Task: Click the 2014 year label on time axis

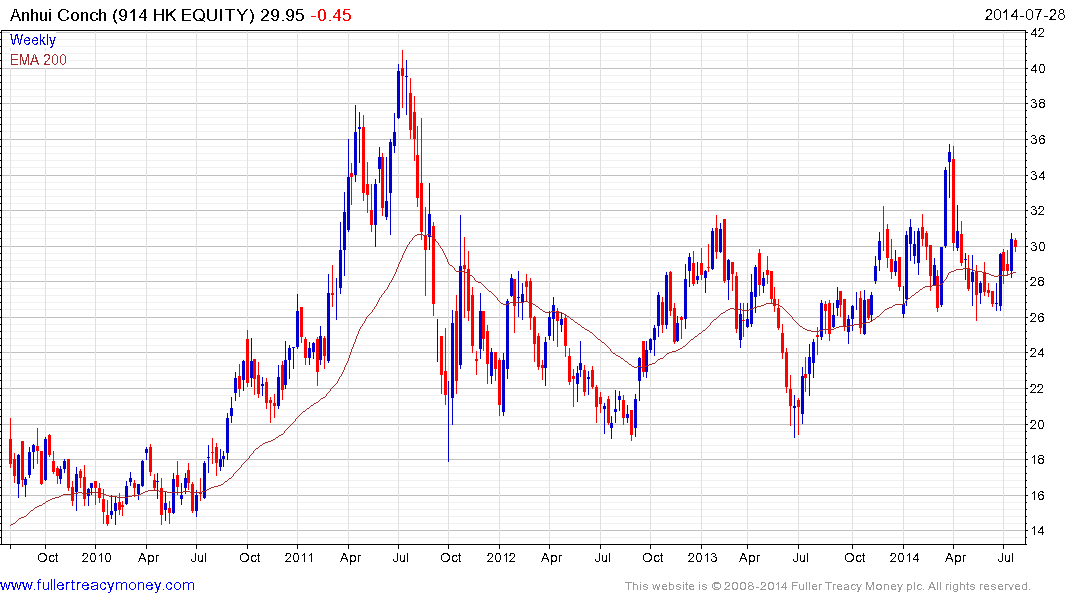Action: pos(904,557)
